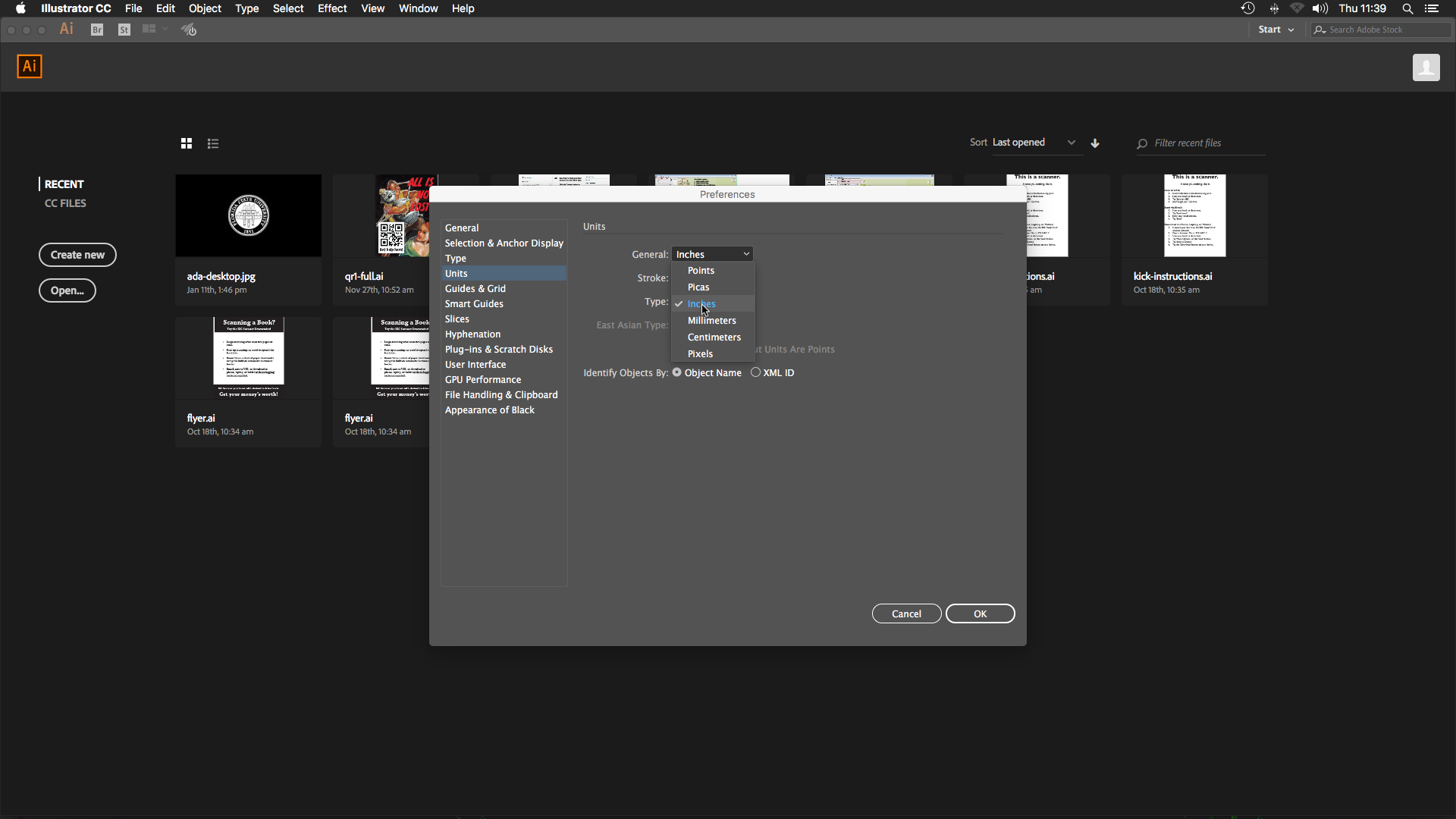Switch to grid view of recent files
The height and width of the screenshot is (819, 1456).
pyautogui.click(x=187, y=143)
